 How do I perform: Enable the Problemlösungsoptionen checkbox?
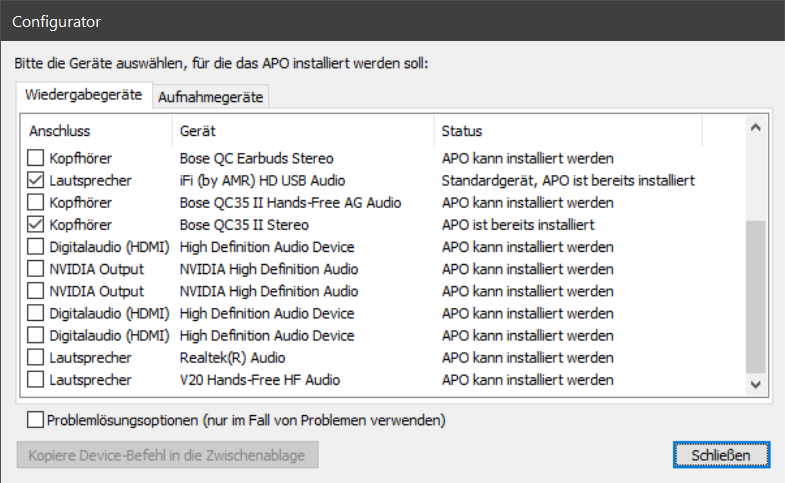[x=36, y=419]
